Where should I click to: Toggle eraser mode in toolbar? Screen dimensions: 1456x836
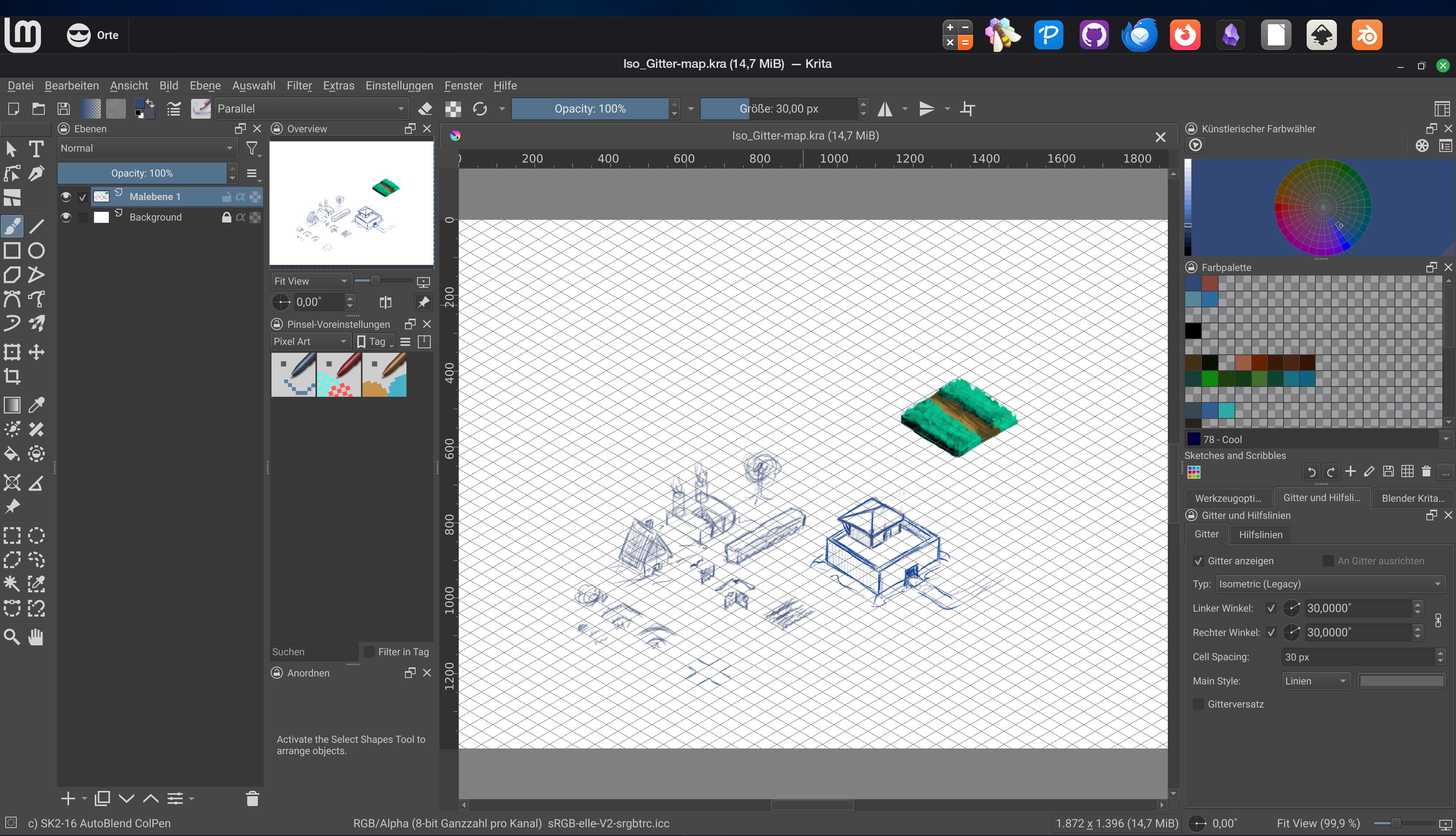click(x=425, y=108)
